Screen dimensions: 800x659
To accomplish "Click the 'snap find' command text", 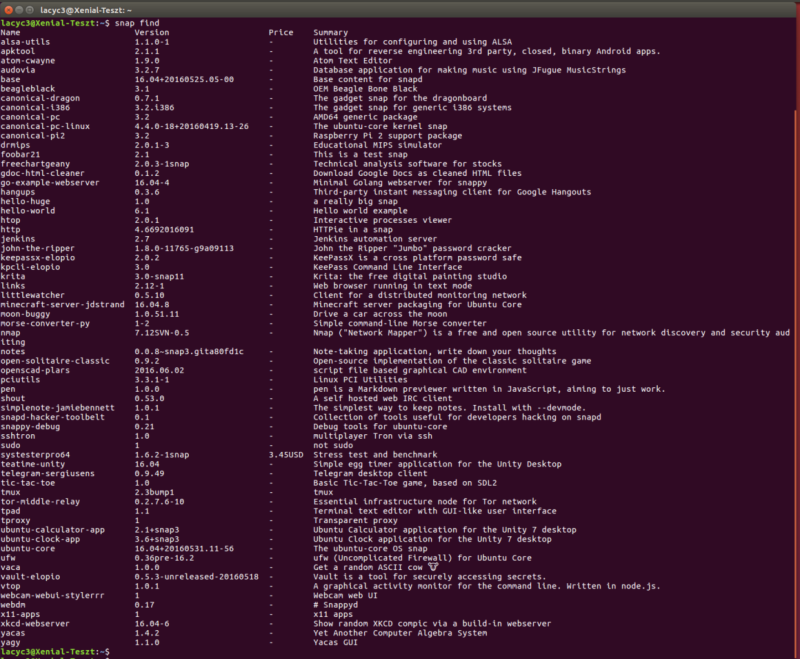I will pyautogui.click(x=137, y=23).
